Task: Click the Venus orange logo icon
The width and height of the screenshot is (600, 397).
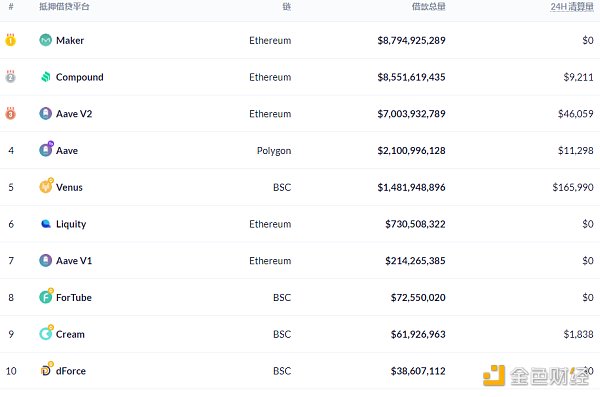Action: coord(46,186)
